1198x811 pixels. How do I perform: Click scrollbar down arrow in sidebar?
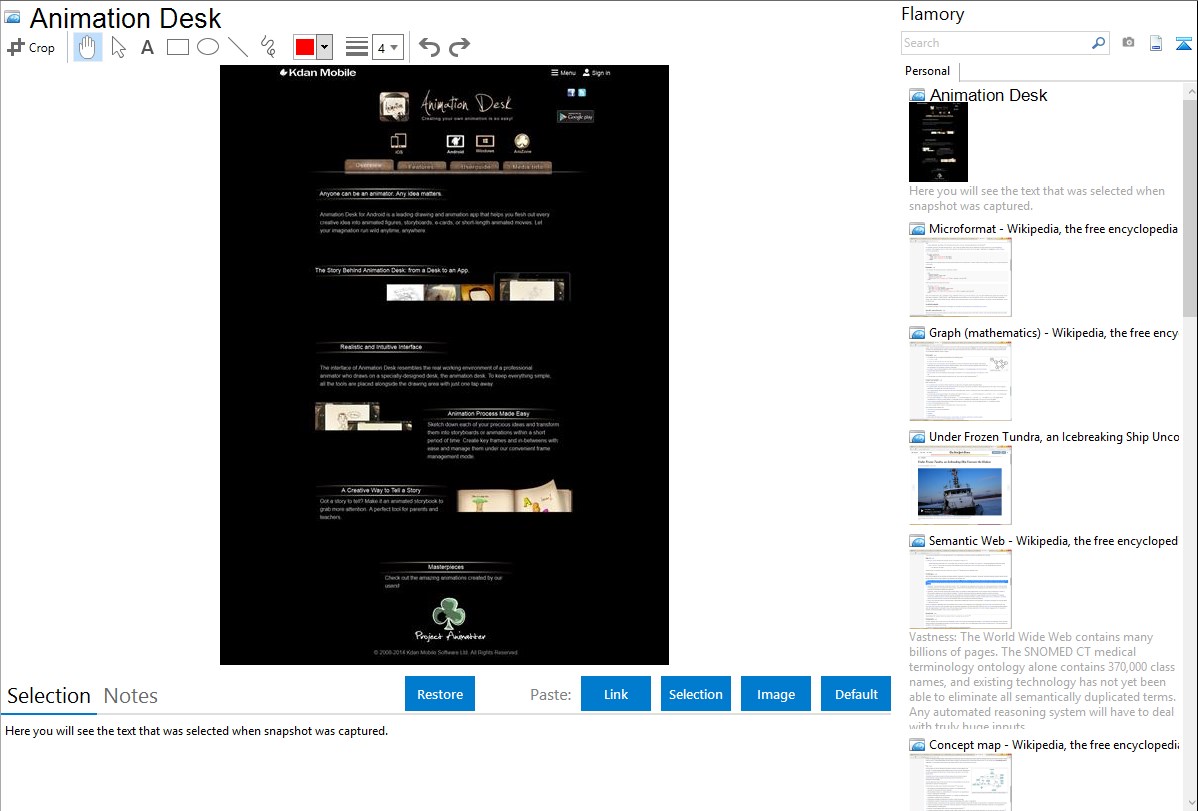[1190, 803]
